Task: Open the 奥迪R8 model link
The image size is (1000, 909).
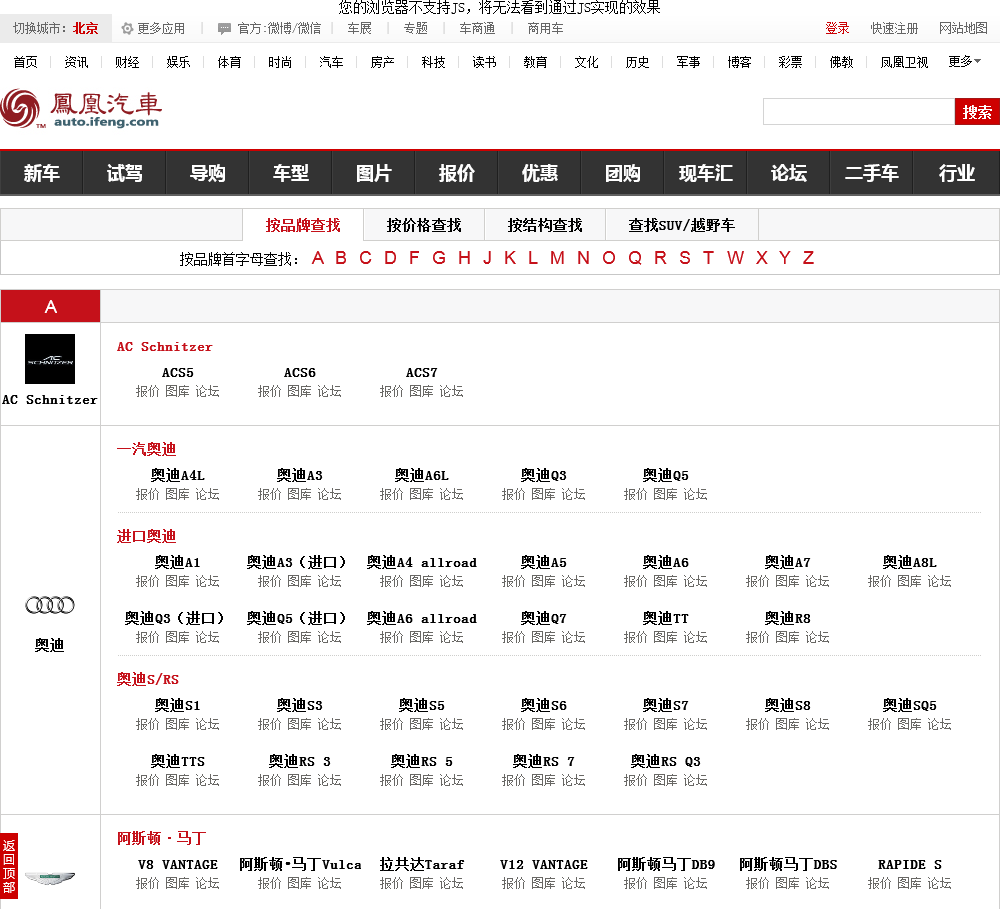Action: pos(788,618)
